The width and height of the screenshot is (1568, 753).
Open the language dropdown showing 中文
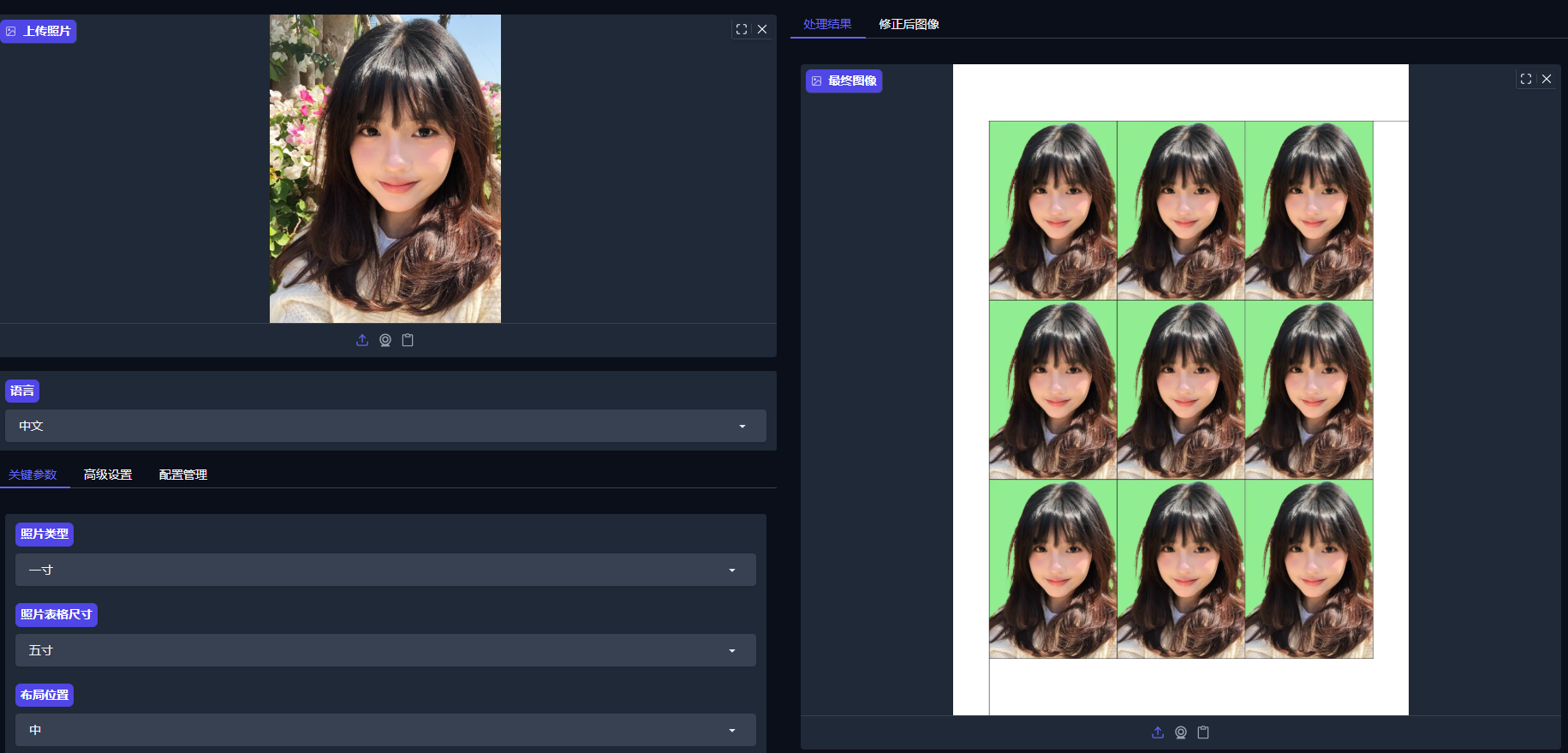click(x=385, y=426)
